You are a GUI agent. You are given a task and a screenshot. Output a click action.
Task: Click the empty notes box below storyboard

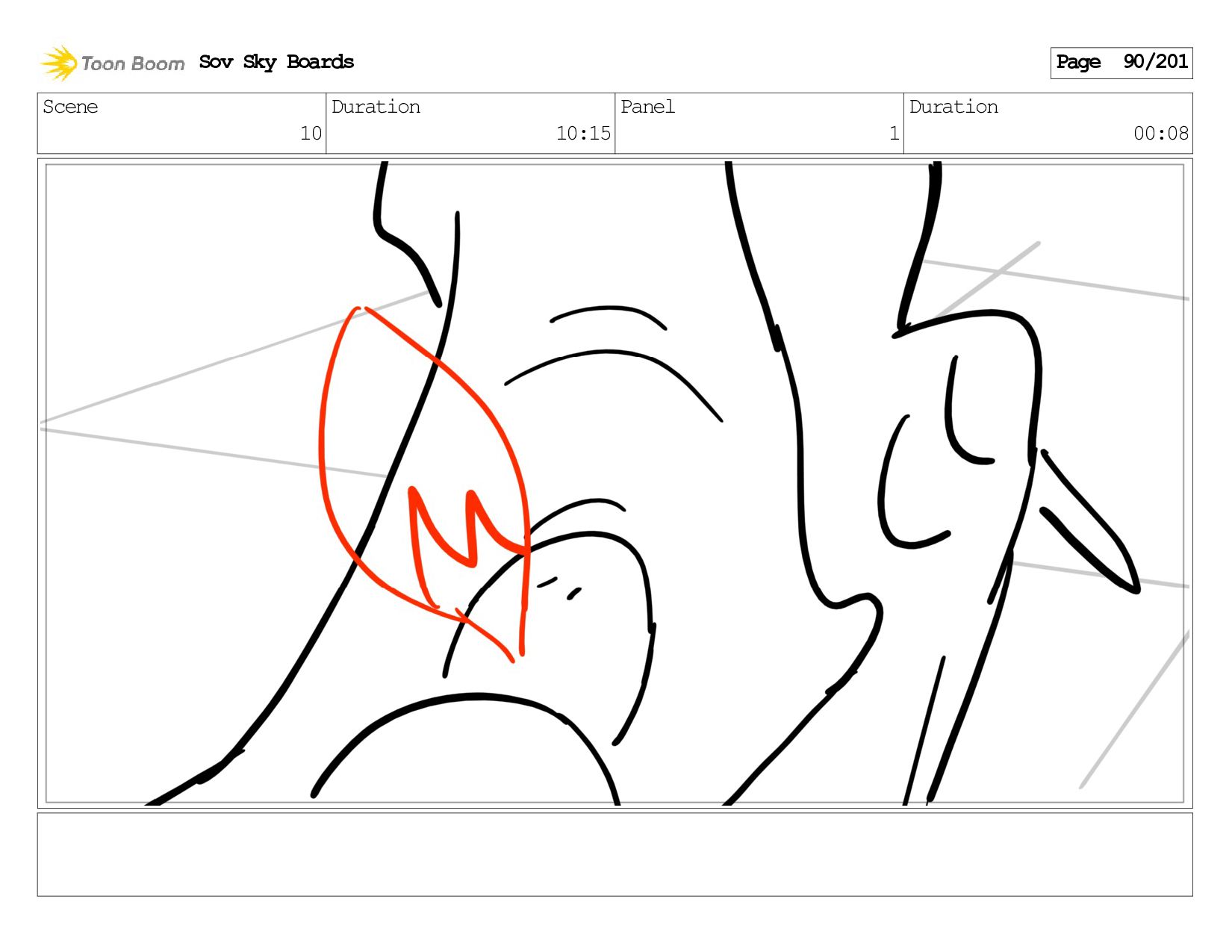tap(615, 854)
